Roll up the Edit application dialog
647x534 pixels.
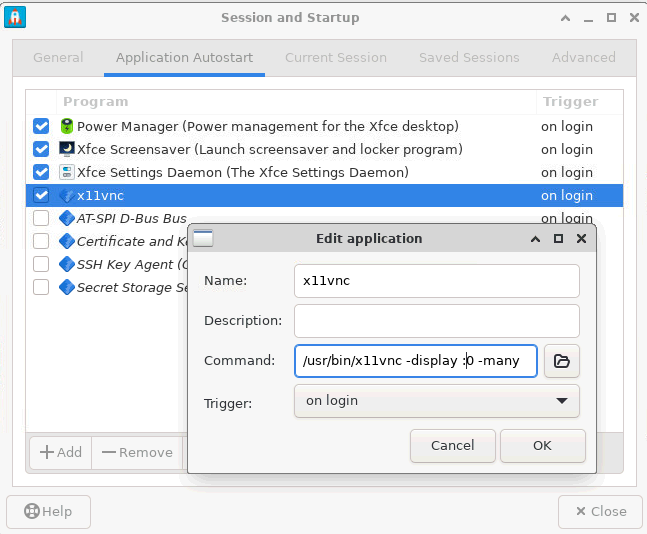(537, 239)
